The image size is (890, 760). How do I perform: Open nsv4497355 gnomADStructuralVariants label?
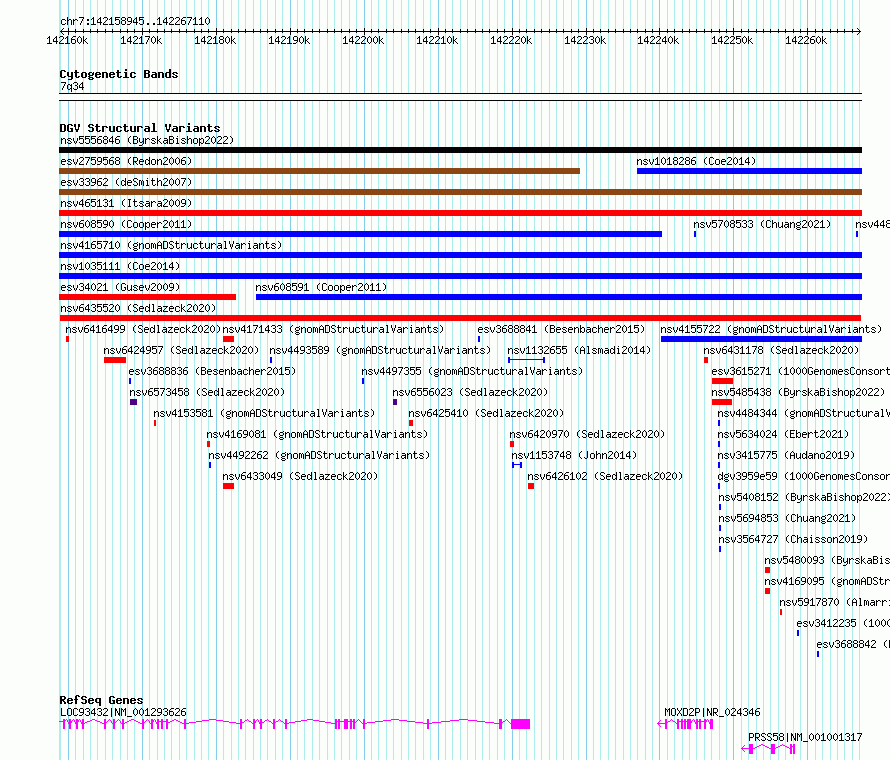click(x=472, y=371)
